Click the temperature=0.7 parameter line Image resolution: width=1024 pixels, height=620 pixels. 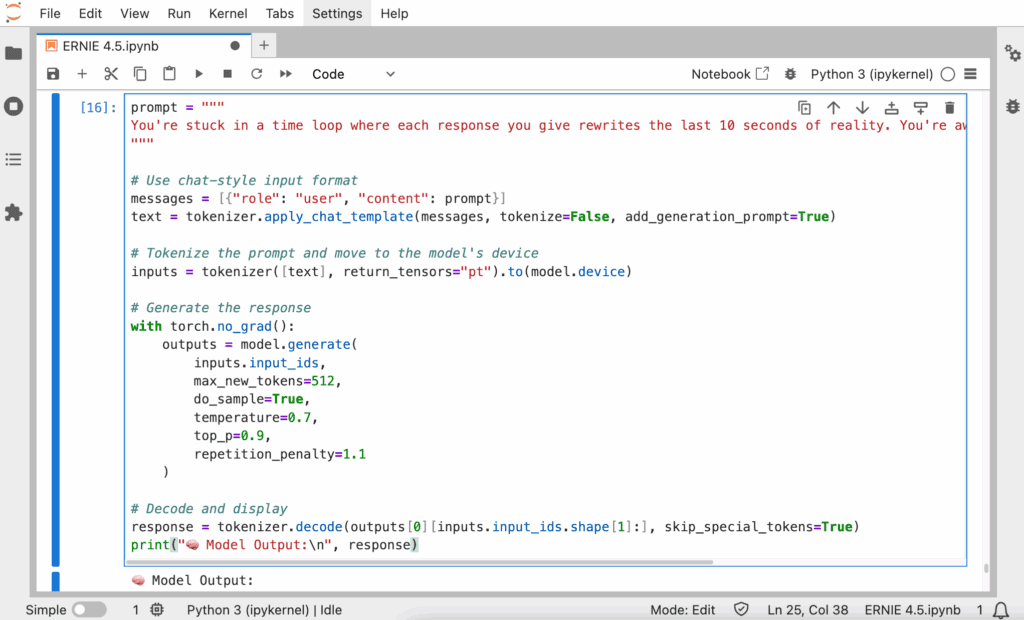(255, 417)
